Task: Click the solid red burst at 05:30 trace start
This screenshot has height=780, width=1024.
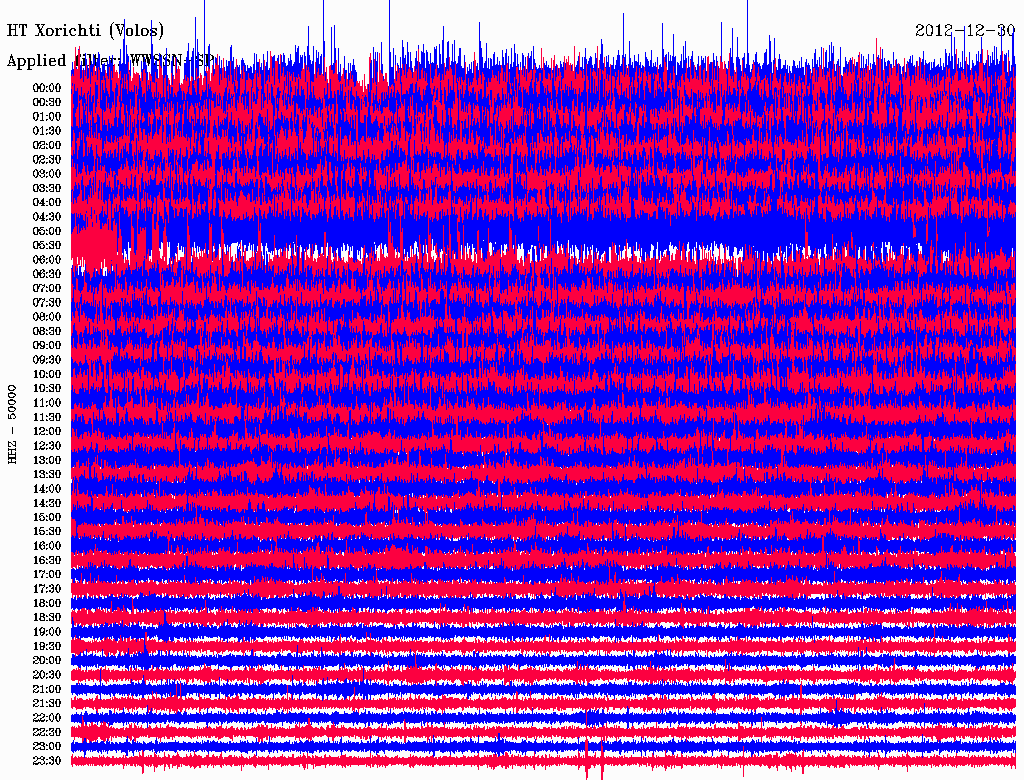Action: [95, 246]
